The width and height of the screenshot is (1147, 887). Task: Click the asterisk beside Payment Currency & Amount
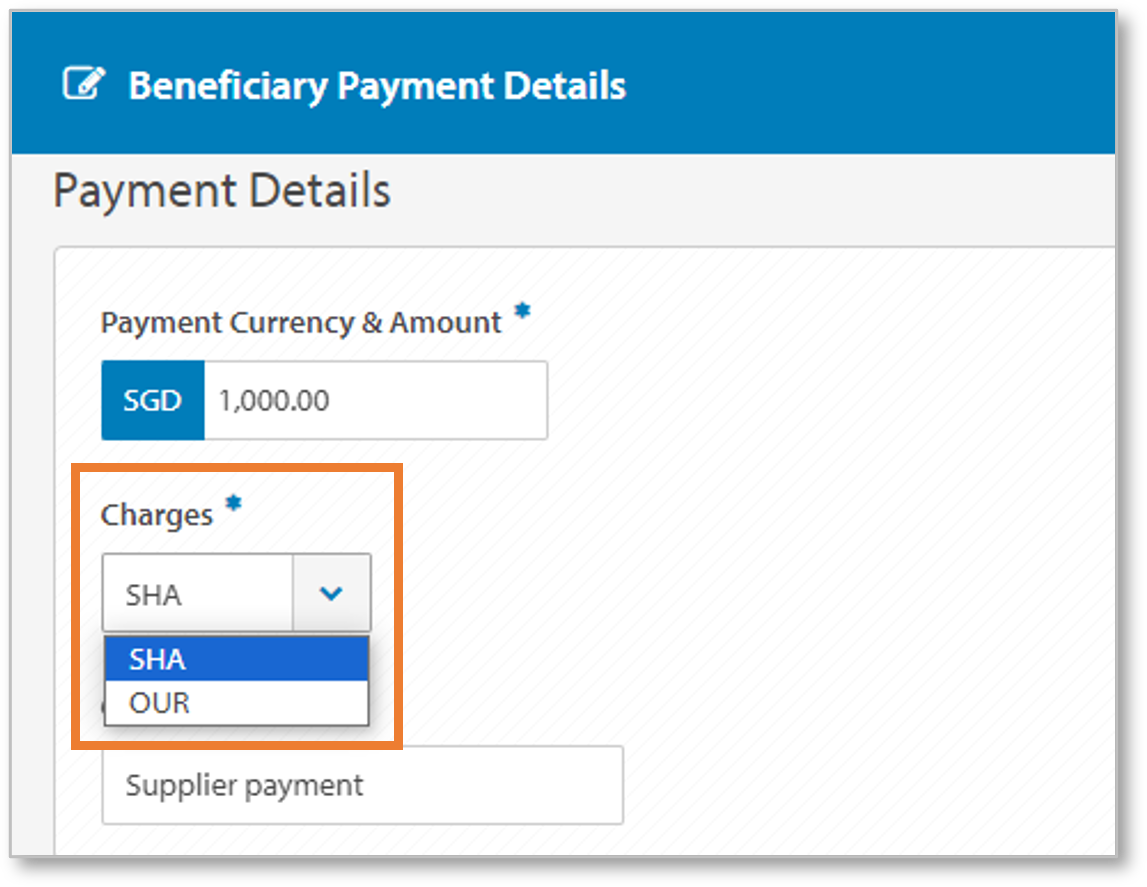click(x=521, y=312)
